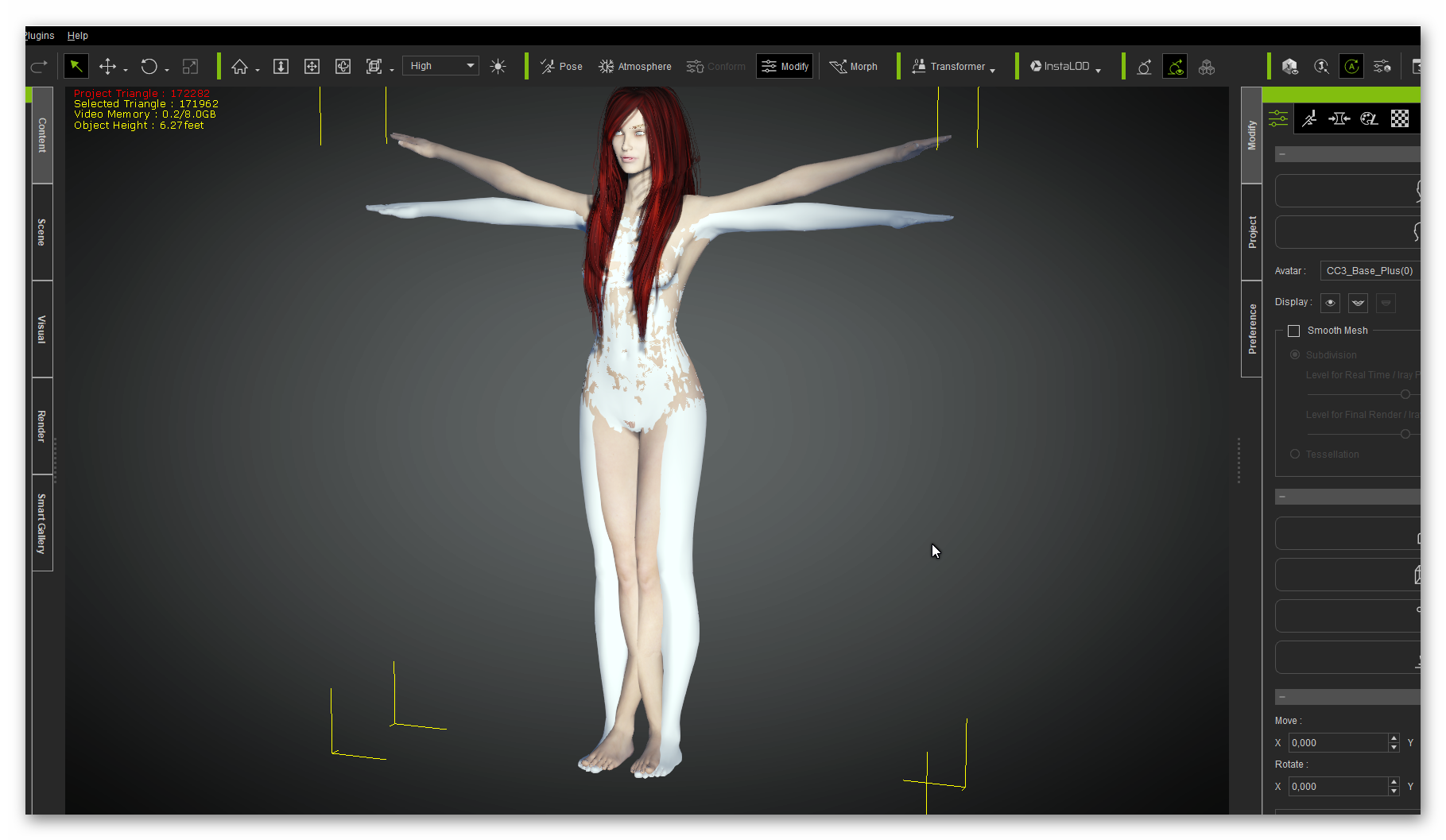1446x840 pixels.
Task: Select the camera orbit tool
Action: [x=343, y=67]
